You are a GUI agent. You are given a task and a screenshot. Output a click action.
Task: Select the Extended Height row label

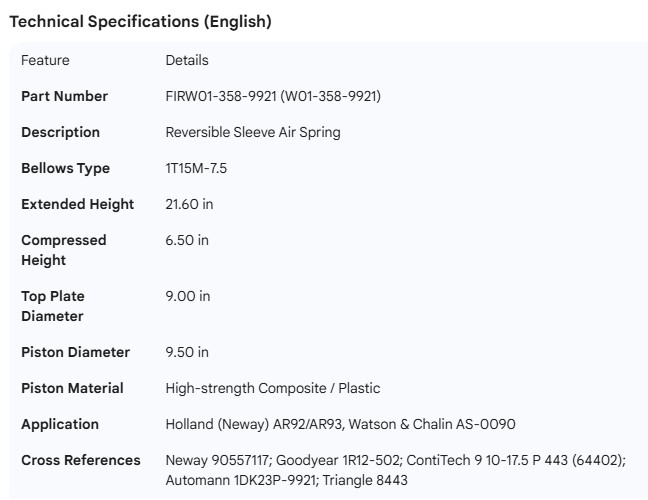pos(77,204)
